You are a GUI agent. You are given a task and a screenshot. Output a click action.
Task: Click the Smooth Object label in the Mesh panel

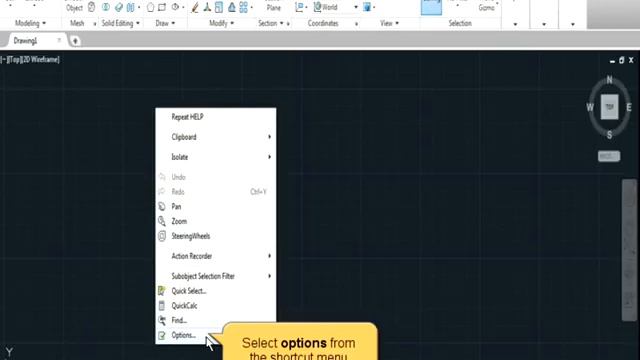(x=74, y=7)
